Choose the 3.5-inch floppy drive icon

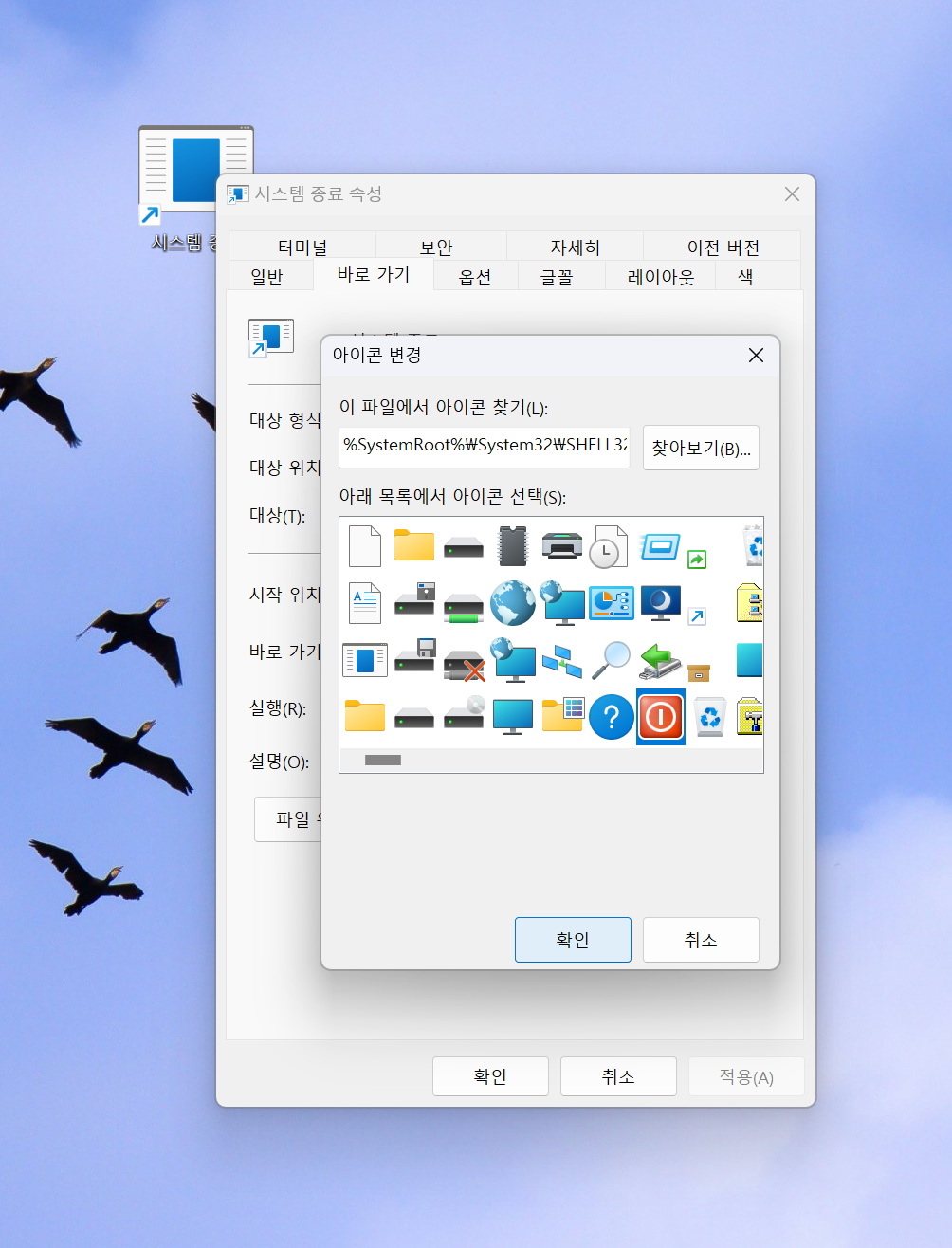(x=414, y=656)
